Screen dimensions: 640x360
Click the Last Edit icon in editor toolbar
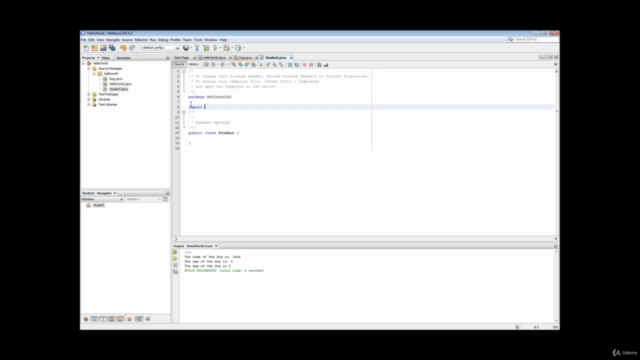pos(207,64)
